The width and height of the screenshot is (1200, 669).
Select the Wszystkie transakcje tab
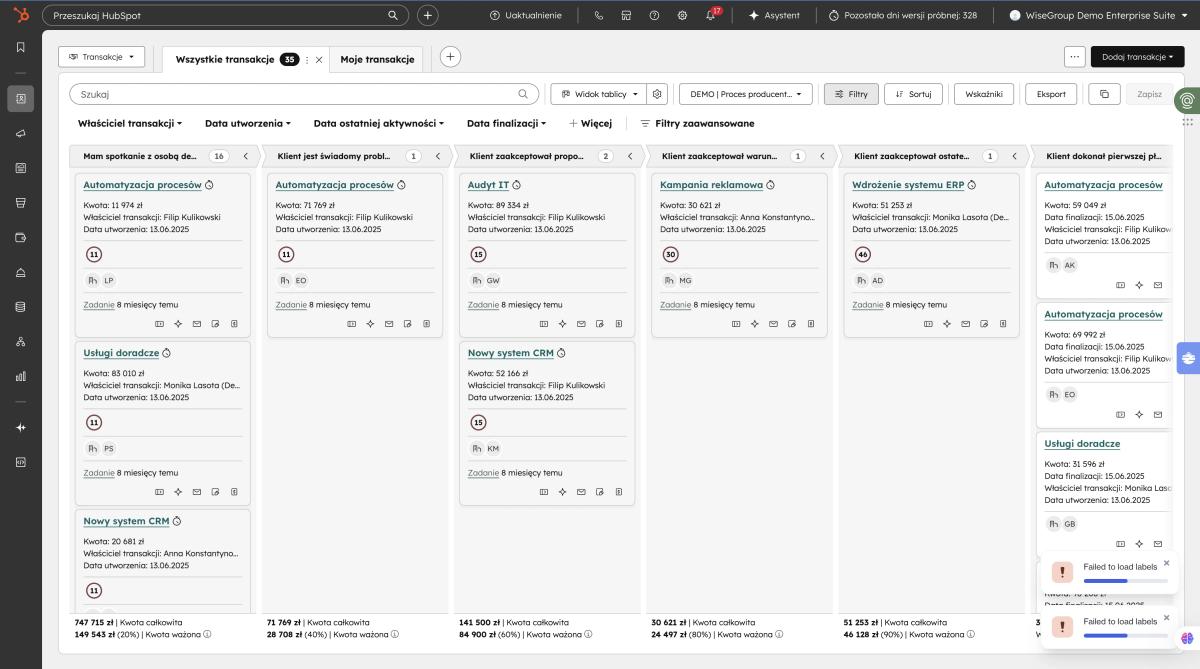coord(225,59)
